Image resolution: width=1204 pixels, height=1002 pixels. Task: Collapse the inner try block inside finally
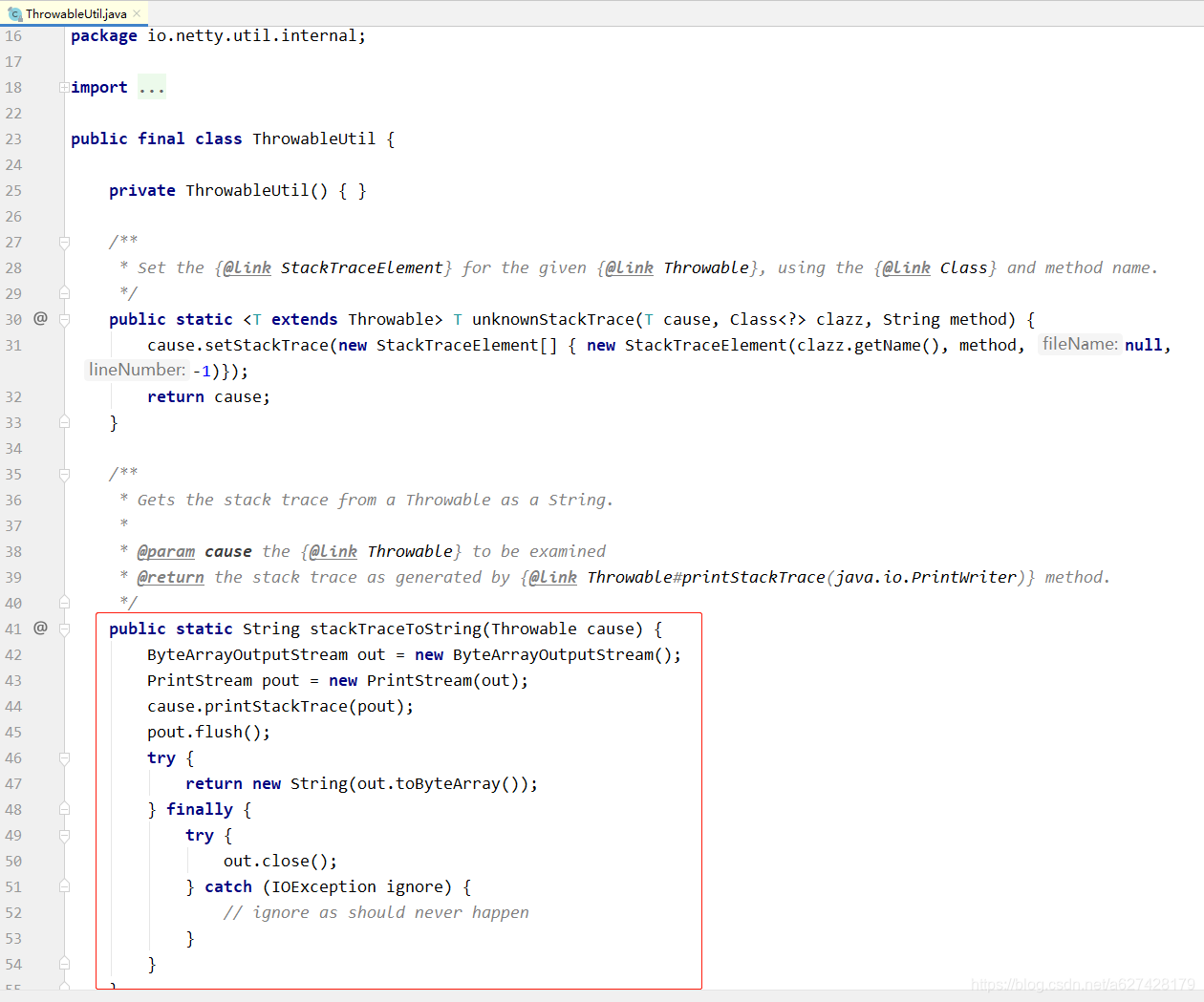click(63, 835)
